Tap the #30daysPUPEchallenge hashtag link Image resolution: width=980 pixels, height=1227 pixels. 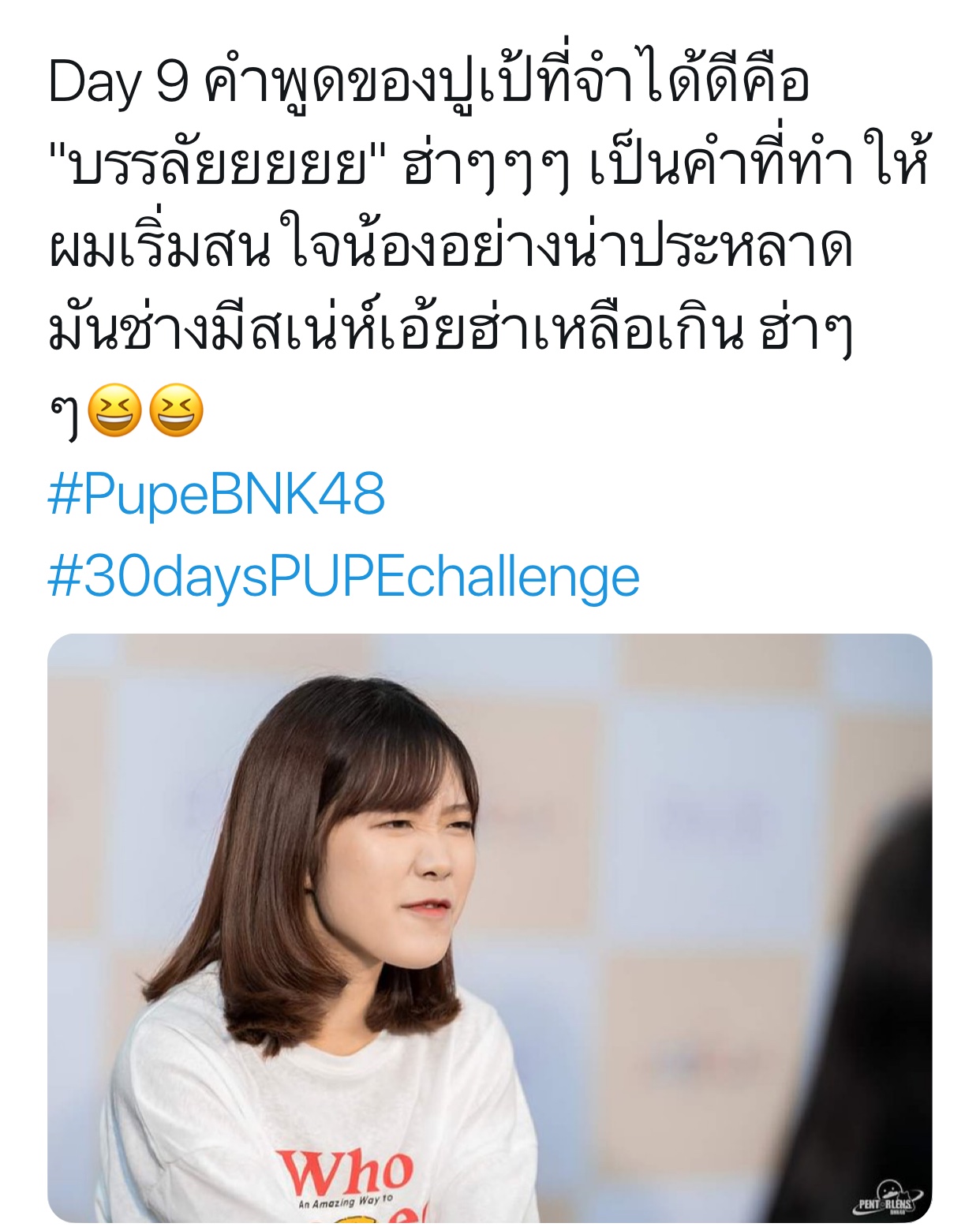click(343, 577)
